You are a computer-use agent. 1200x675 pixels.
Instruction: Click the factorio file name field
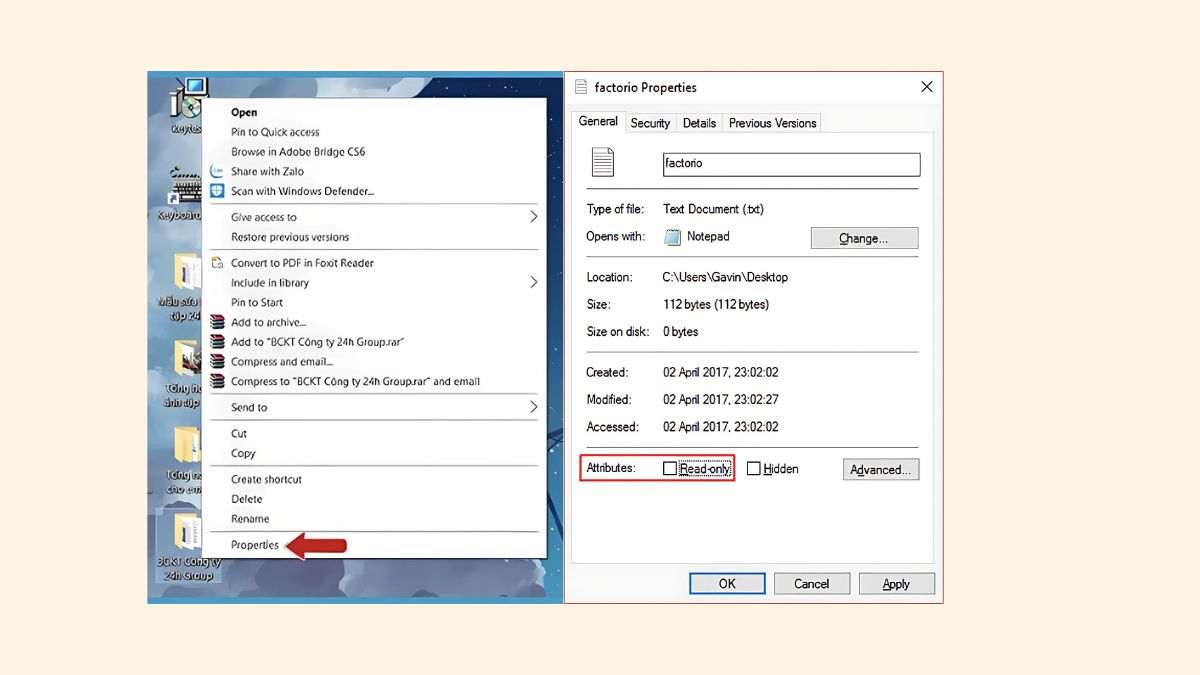point(790,164)
